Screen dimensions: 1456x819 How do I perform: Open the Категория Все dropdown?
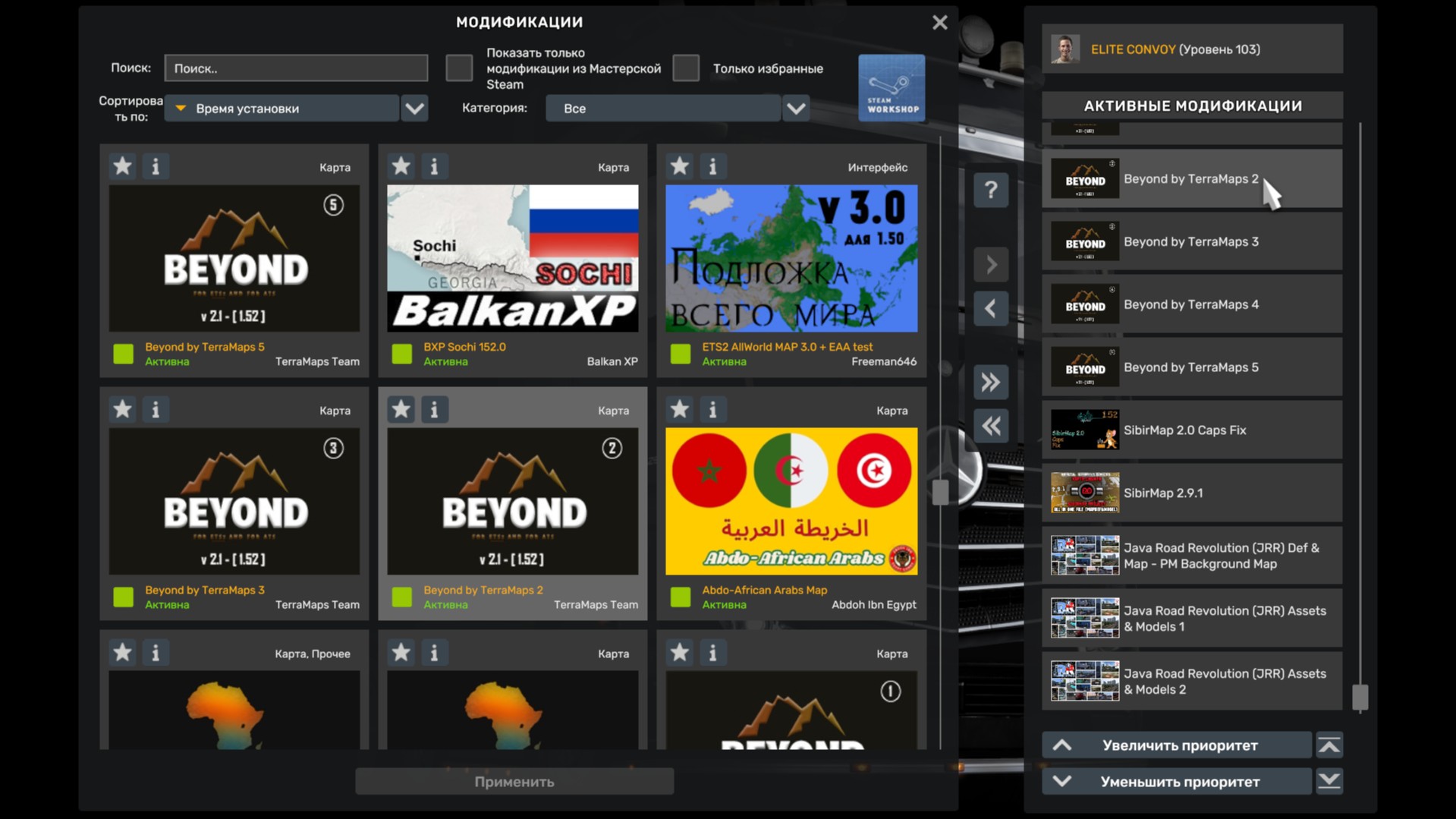663,109
